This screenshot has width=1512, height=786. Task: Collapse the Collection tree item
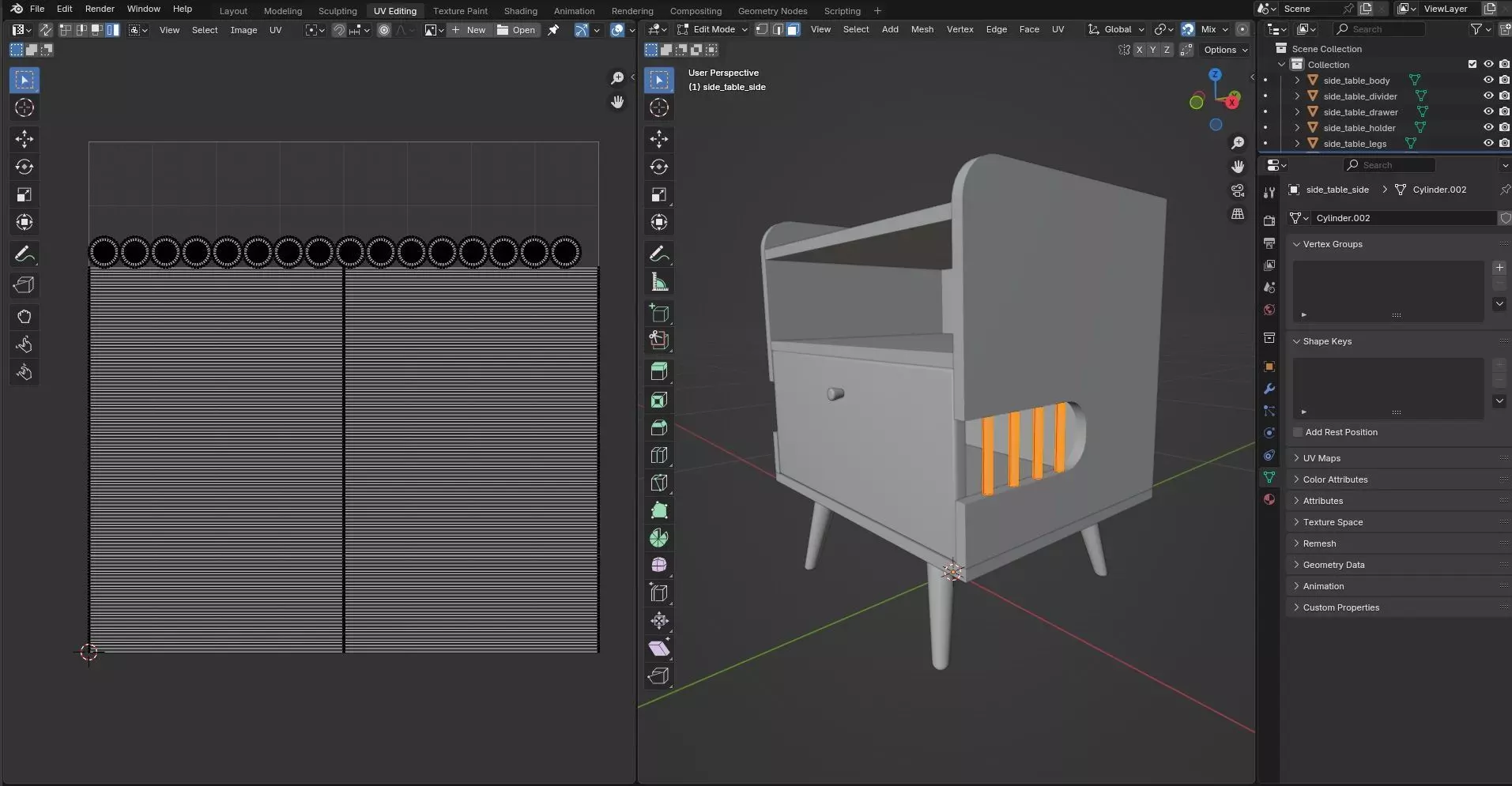click(x=1282, y=64)
